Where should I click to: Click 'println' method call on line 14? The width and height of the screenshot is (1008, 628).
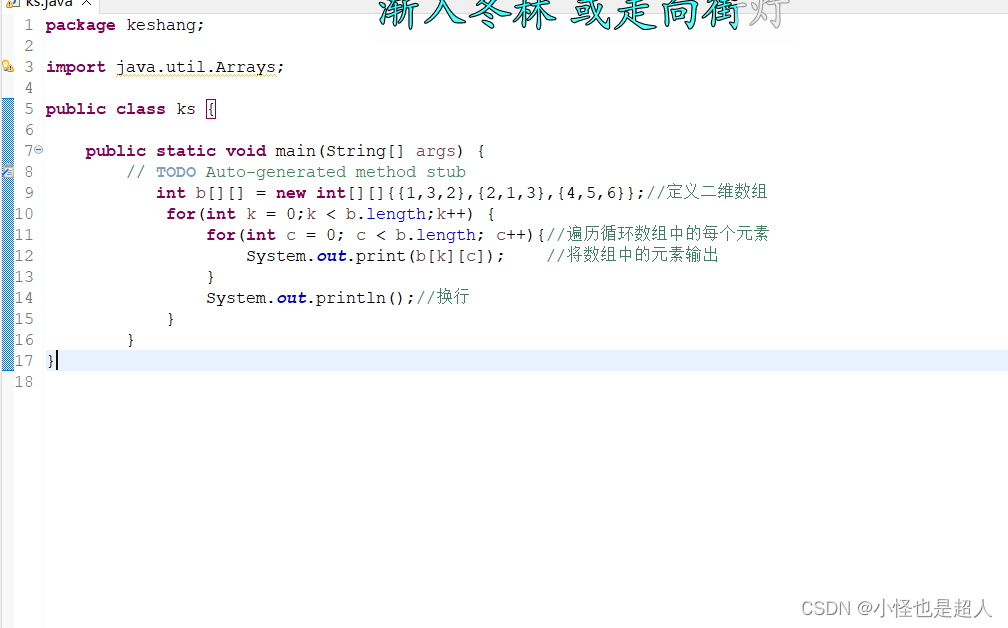click(350, 298)
